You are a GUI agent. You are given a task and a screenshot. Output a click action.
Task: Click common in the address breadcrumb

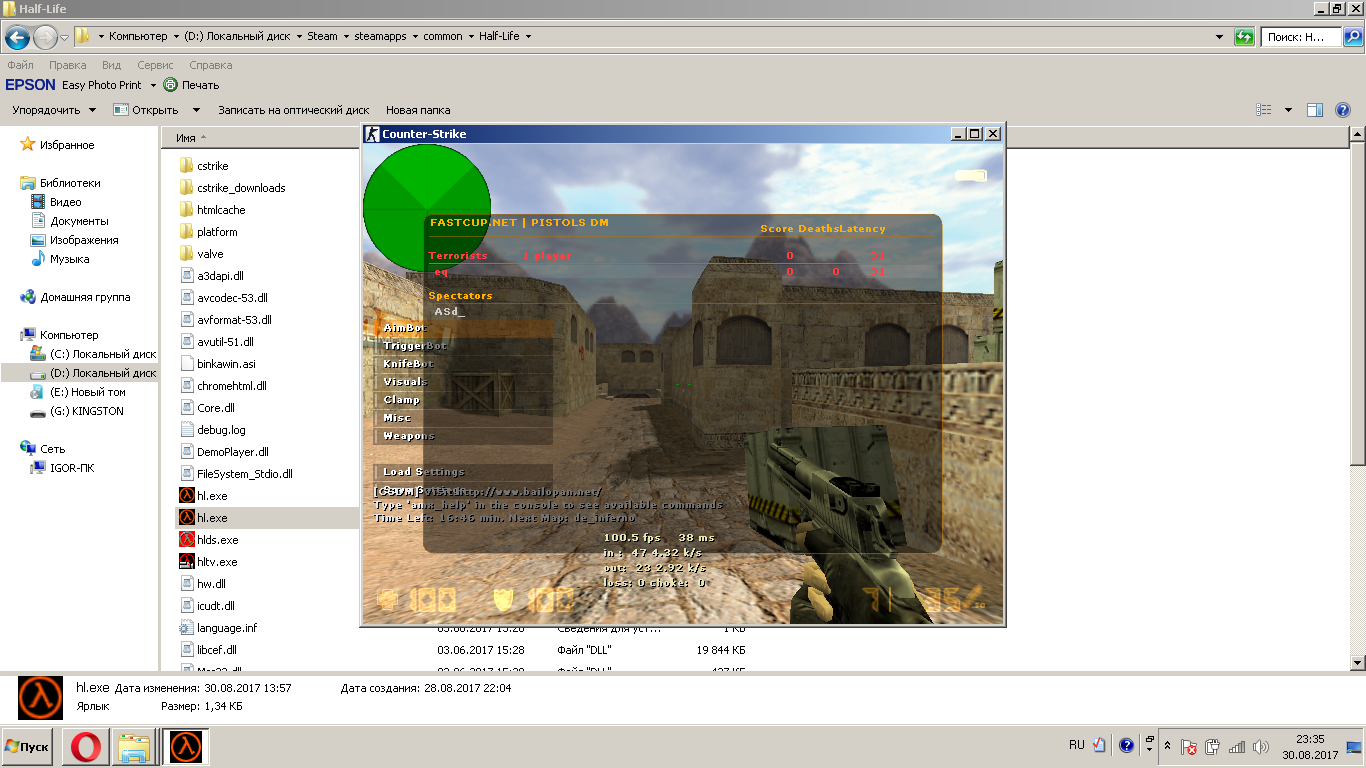[443, 36]
